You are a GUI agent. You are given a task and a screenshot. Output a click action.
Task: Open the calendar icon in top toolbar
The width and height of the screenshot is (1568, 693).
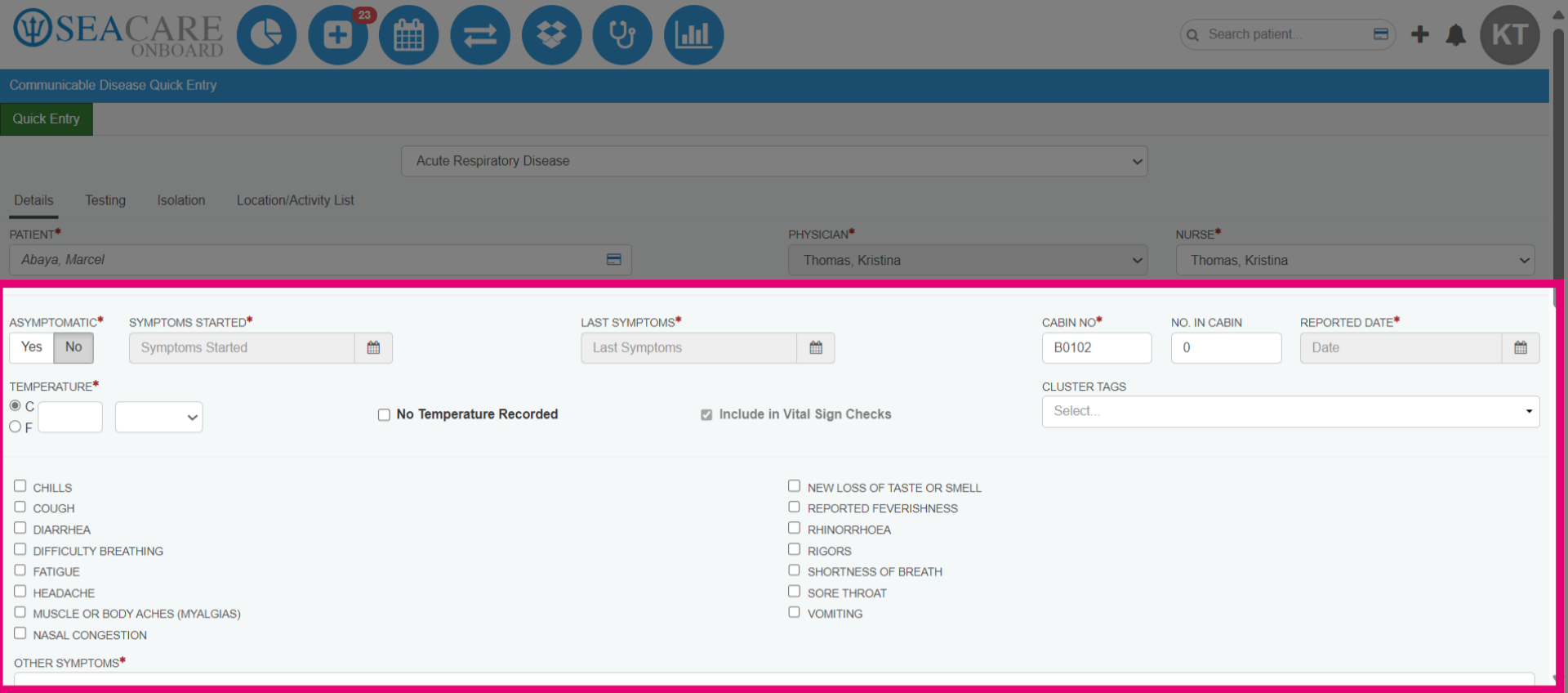[x=409, y=35]
